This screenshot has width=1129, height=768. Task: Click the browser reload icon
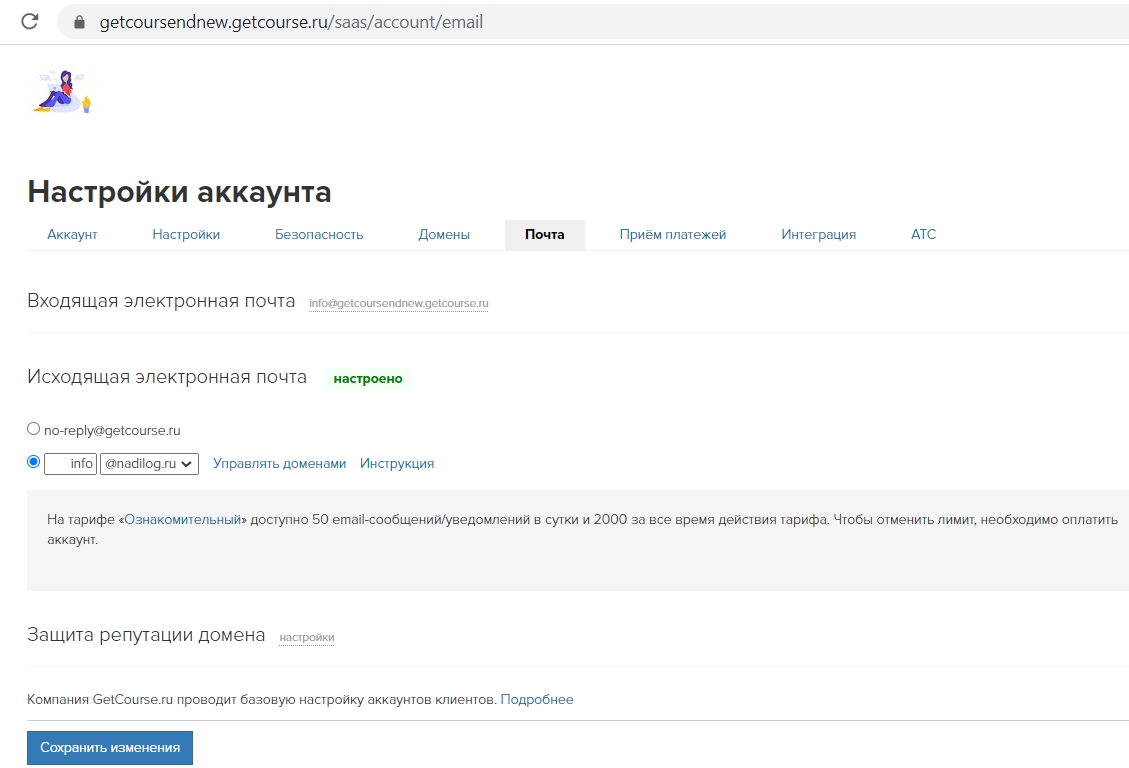pyautogui.click(x=30, y=21)
